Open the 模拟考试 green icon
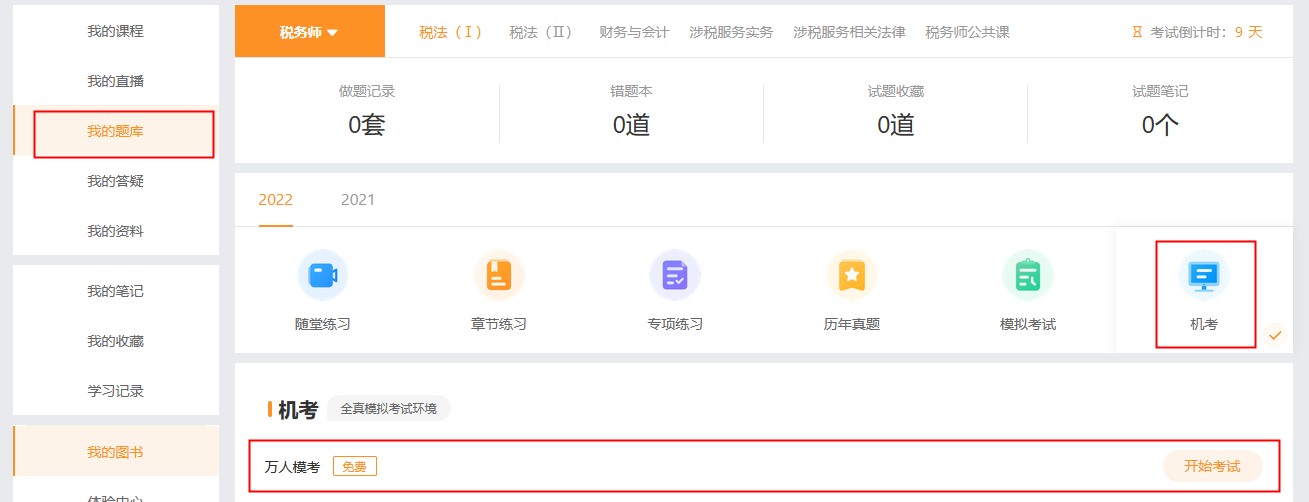The image size is (1309, 502). coord(1027,275)
